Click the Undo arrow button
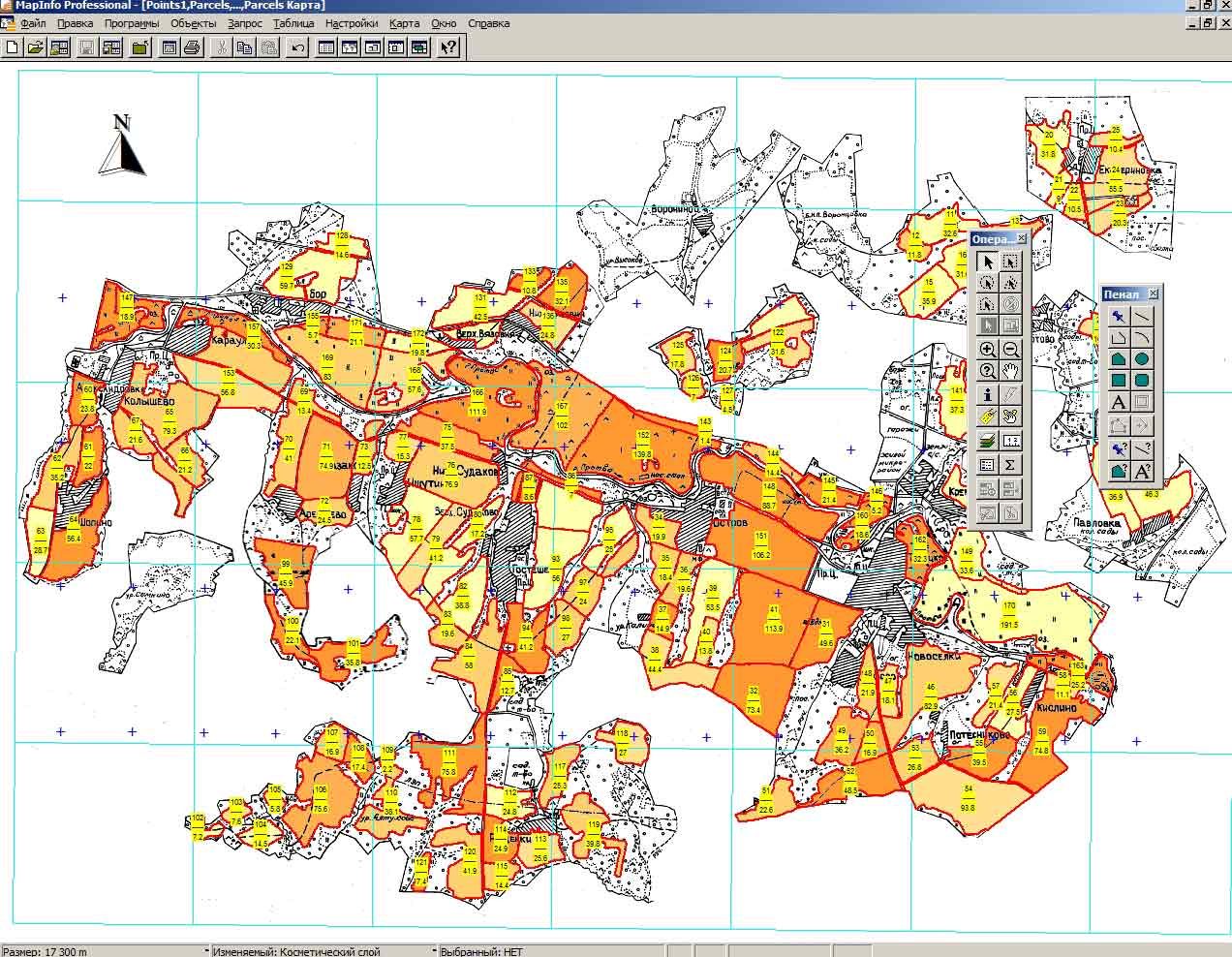This screenshot has height=957, width=1232. click(297, 46)
